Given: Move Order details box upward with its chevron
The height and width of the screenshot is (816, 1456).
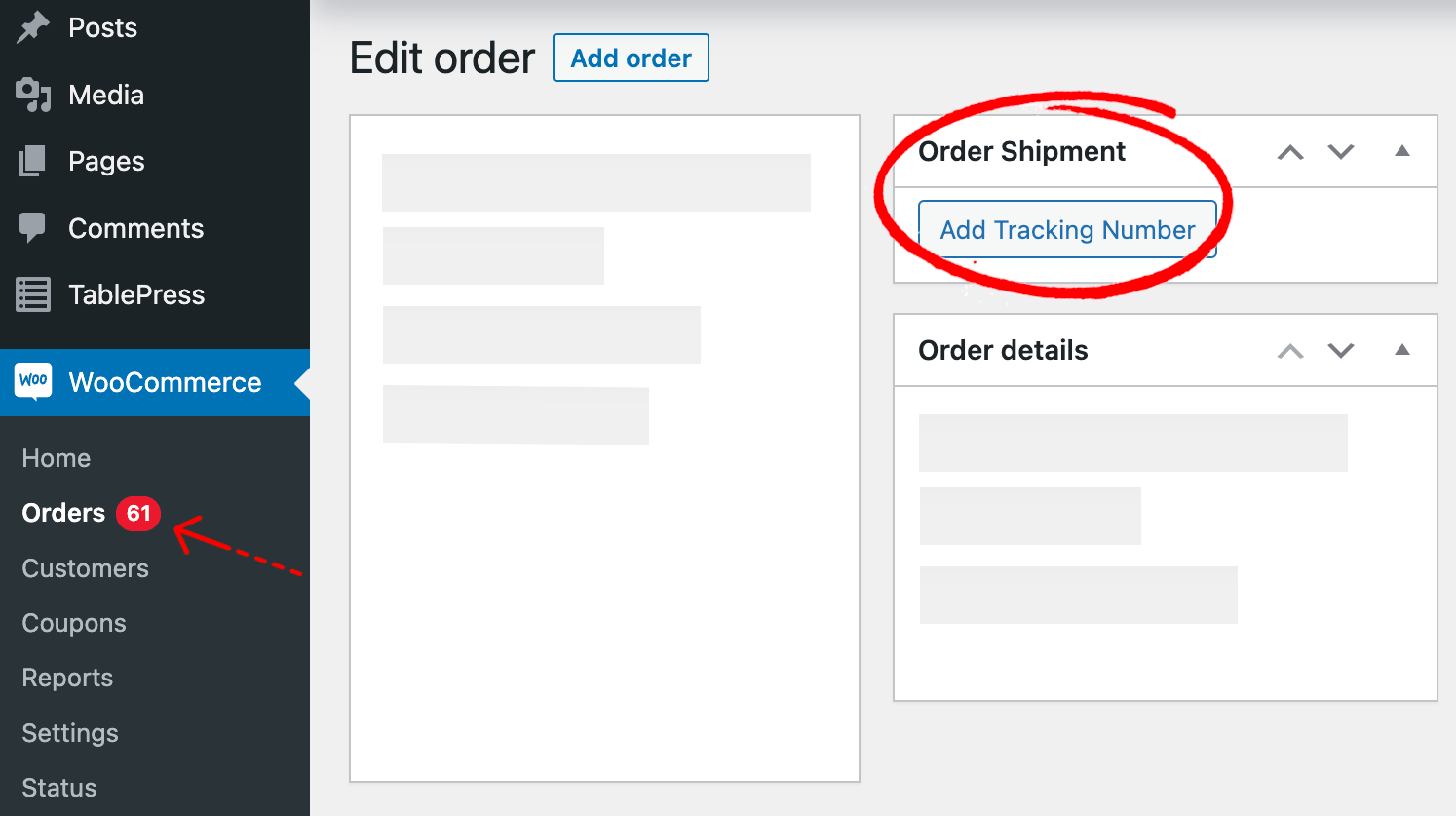Looking at the screenshot, I should 1289,350.
